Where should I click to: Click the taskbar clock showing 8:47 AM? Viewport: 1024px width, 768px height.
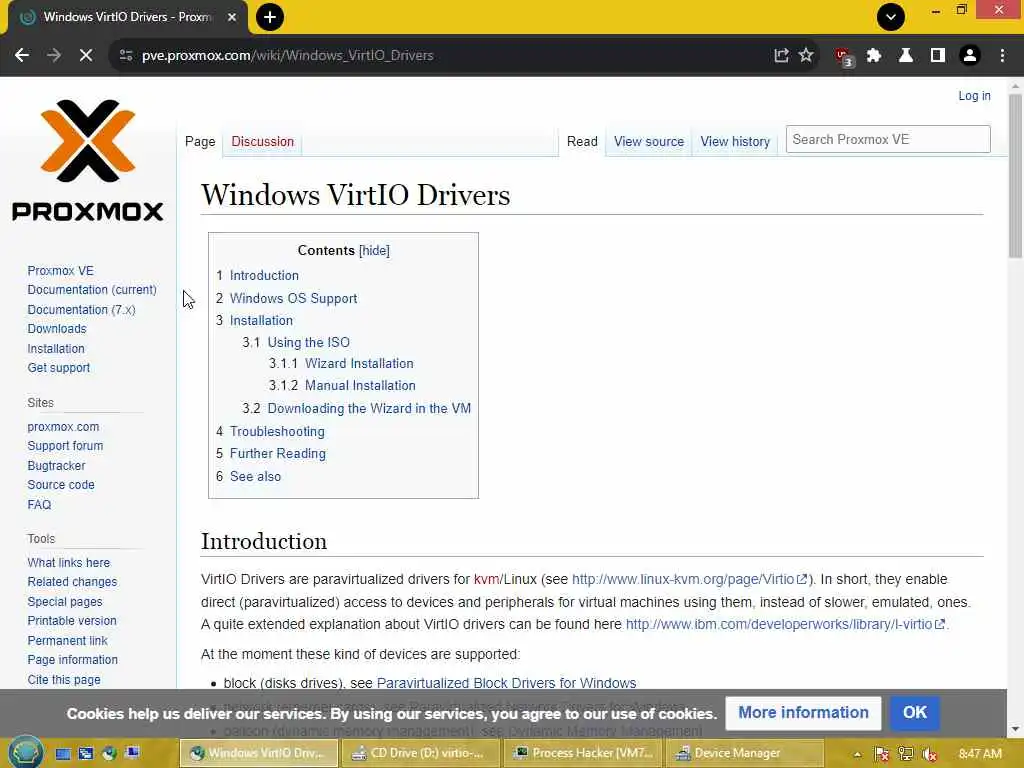tap(980, 754)
